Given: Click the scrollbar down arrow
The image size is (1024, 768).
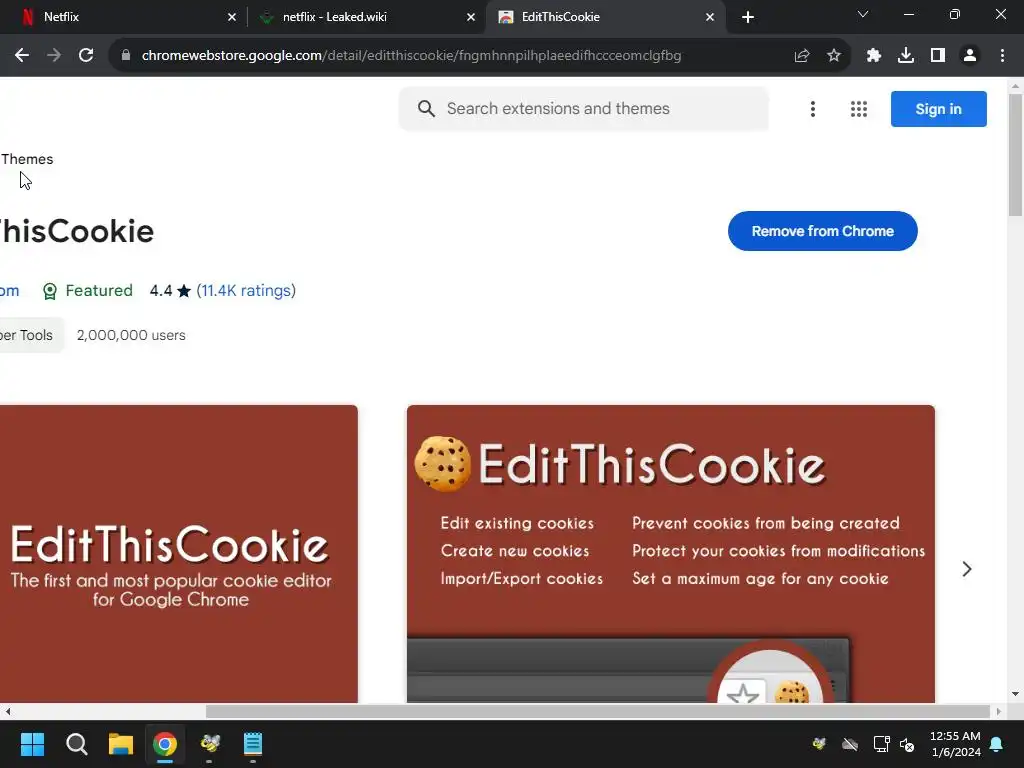Looking at the screenshot, I should pyautogui.click(x=1015, y=694).
